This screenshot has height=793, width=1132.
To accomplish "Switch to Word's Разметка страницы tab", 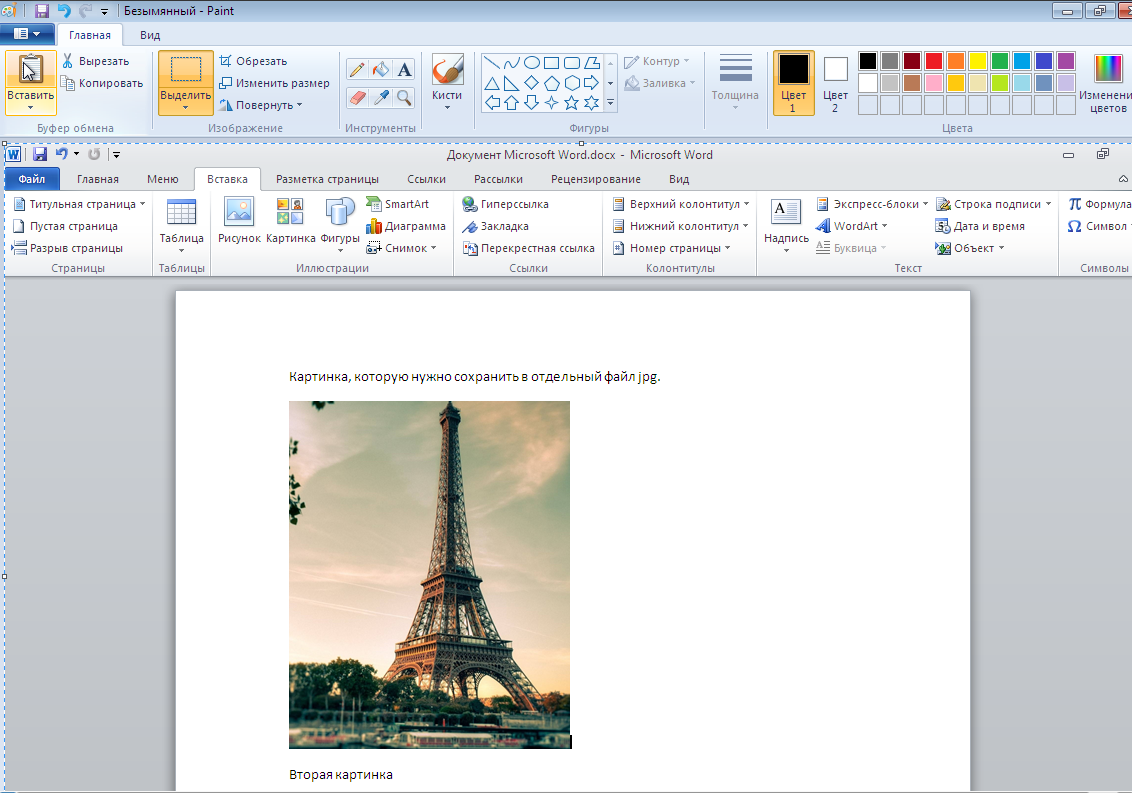I will (x=327, y=179).
